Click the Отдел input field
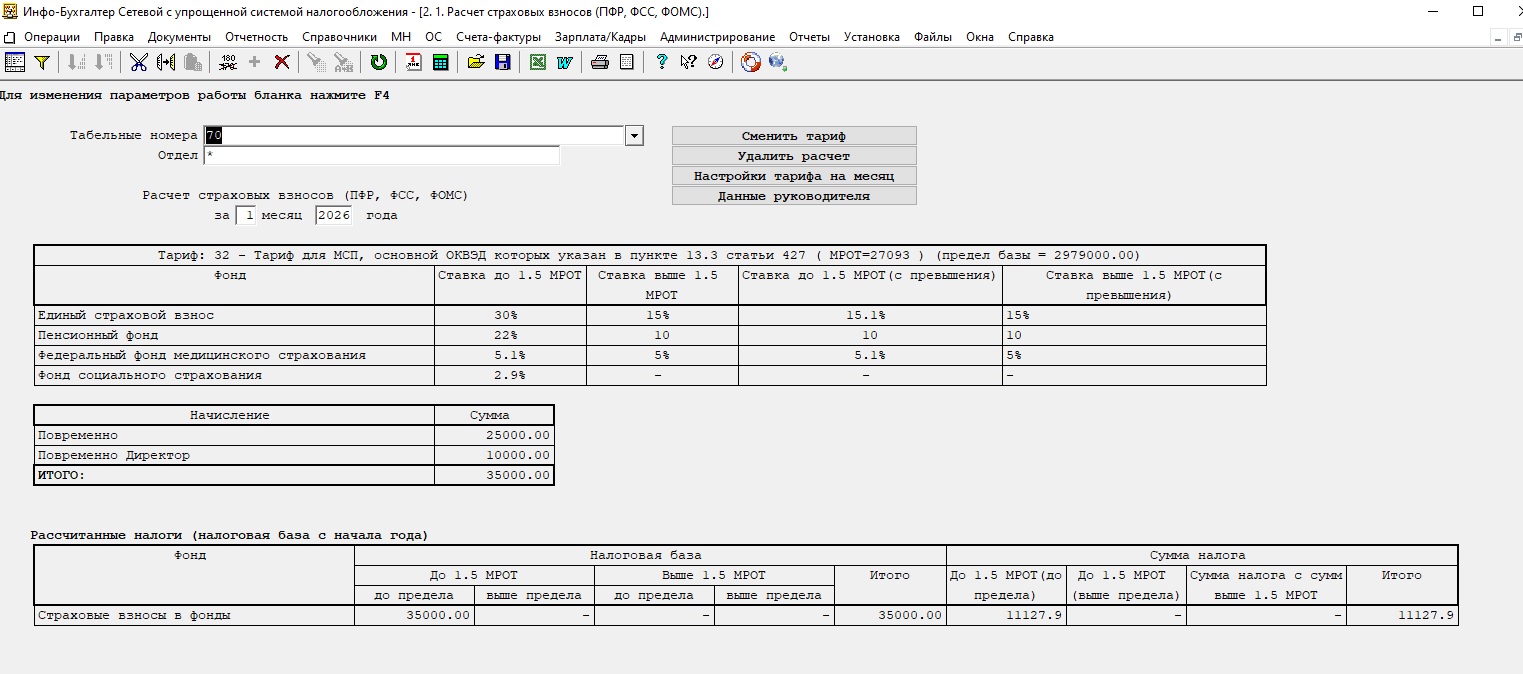The image size is (1523, 674). coord(381,156)
